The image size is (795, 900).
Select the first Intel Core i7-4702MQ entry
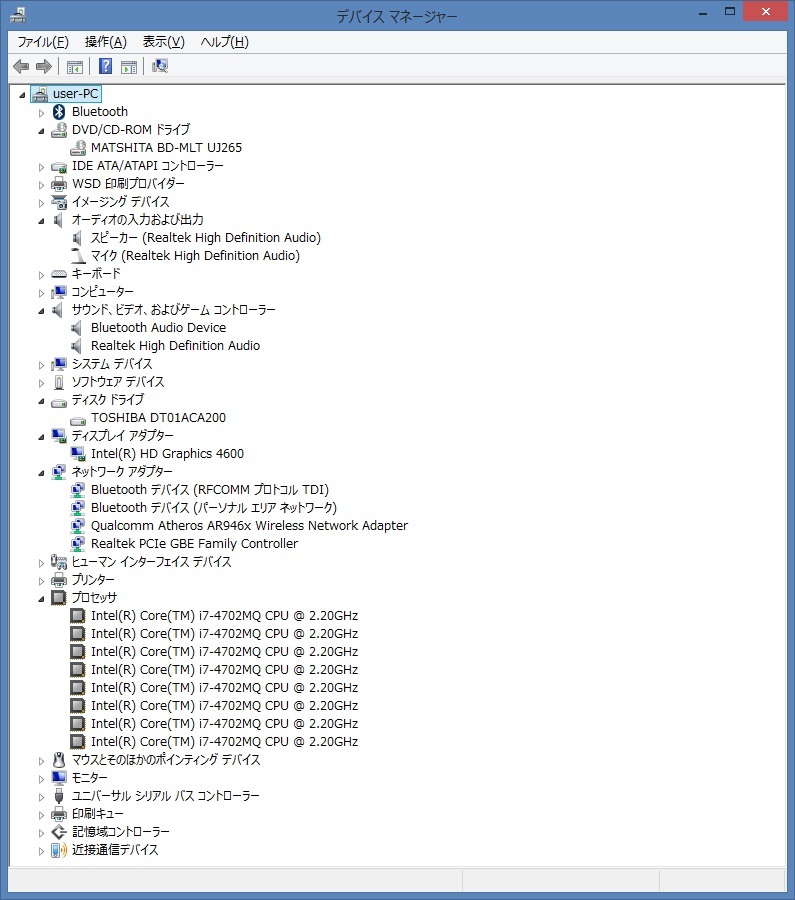point(224,615)
